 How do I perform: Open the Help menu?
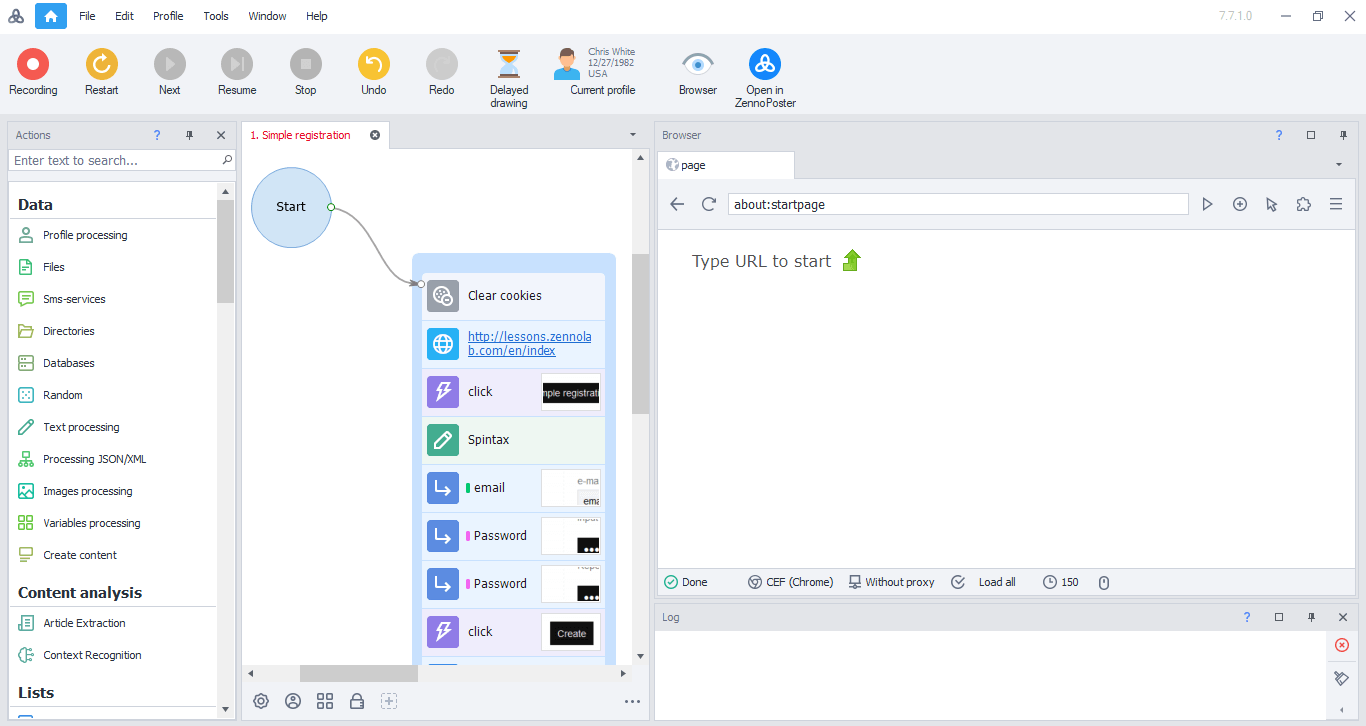point(317,16)
